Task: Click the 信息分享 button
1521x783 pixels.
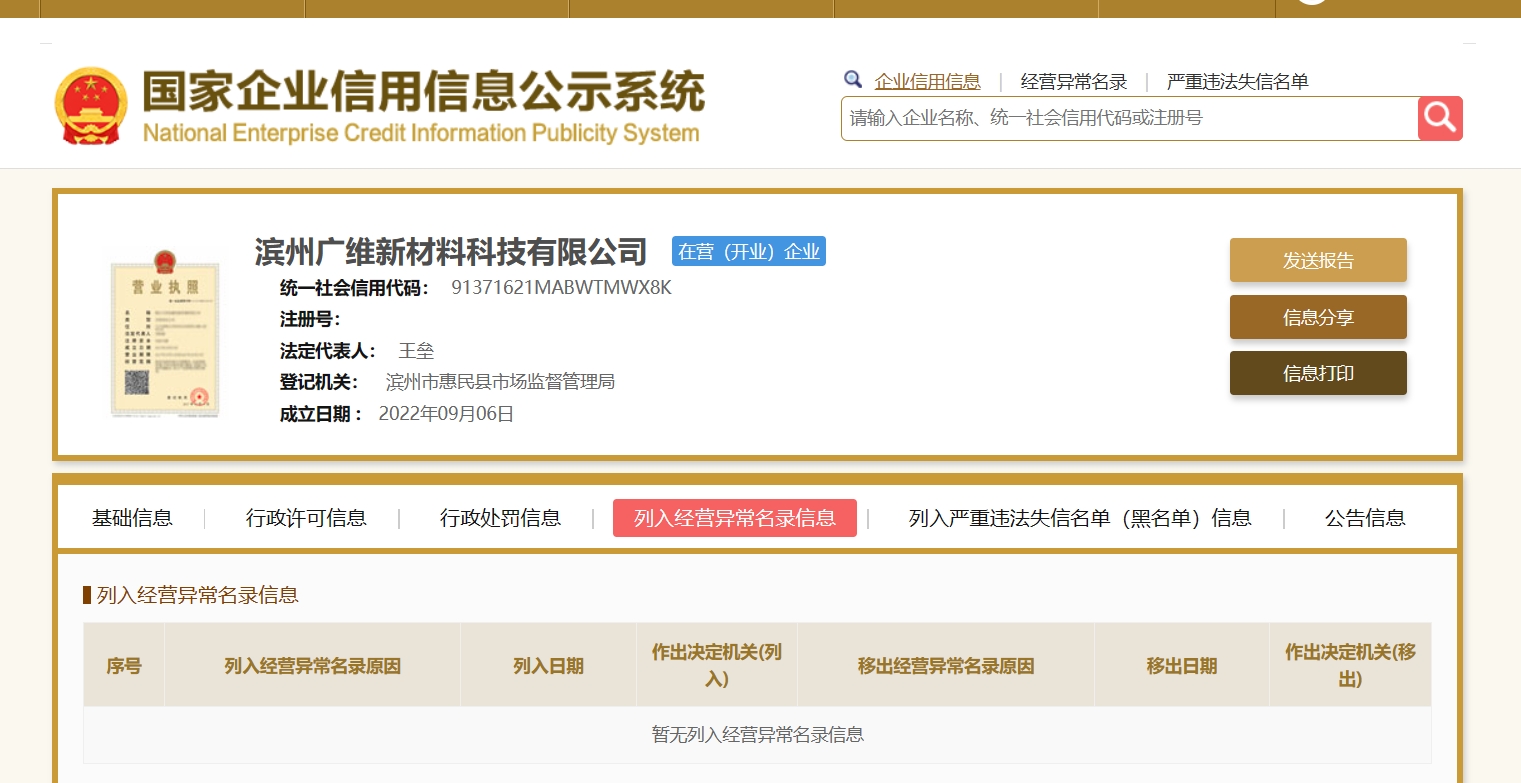Action: tap(1318, 317)
